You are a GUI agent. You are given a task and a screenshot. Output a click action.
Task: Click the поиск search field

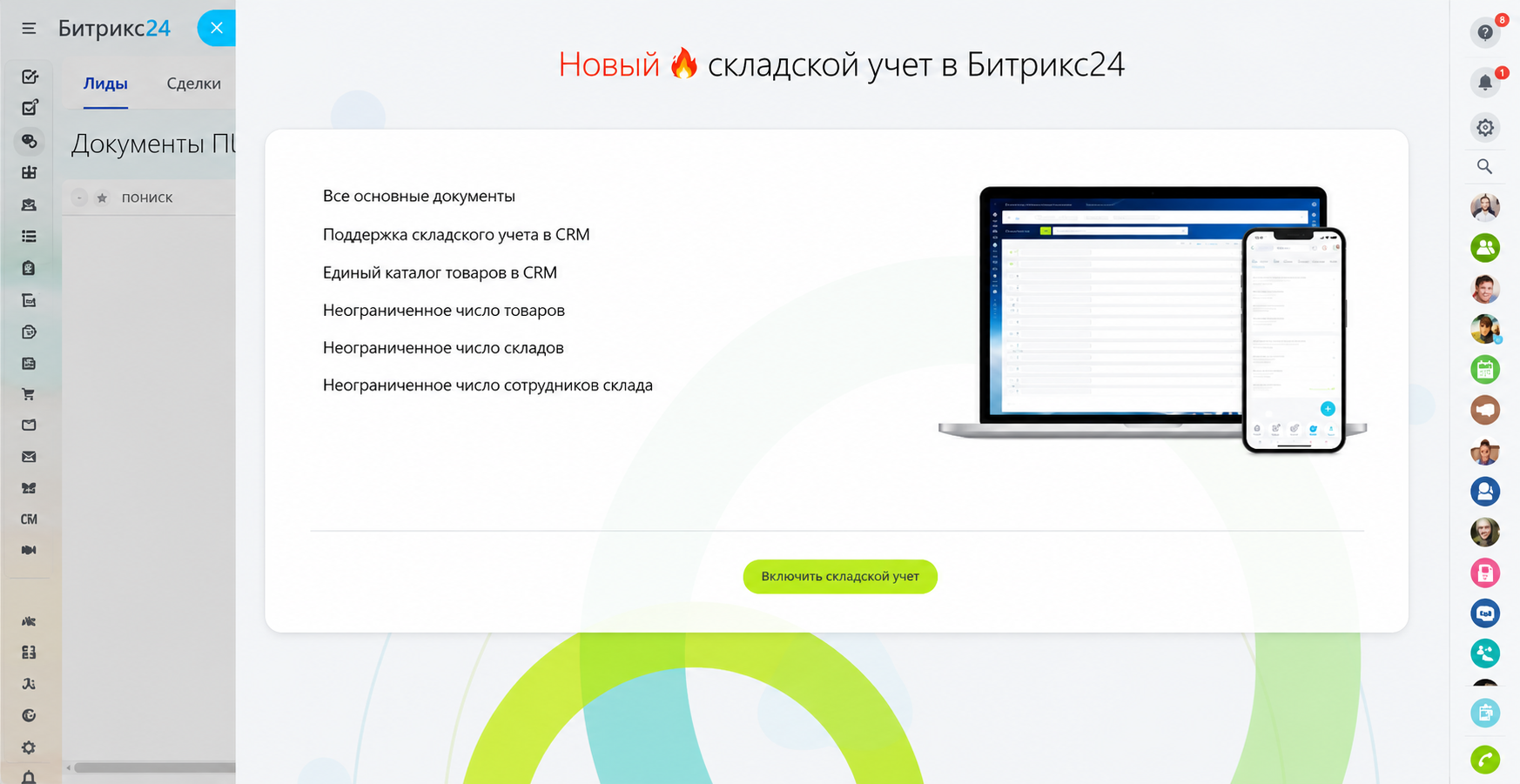click(x=147, y=198)
